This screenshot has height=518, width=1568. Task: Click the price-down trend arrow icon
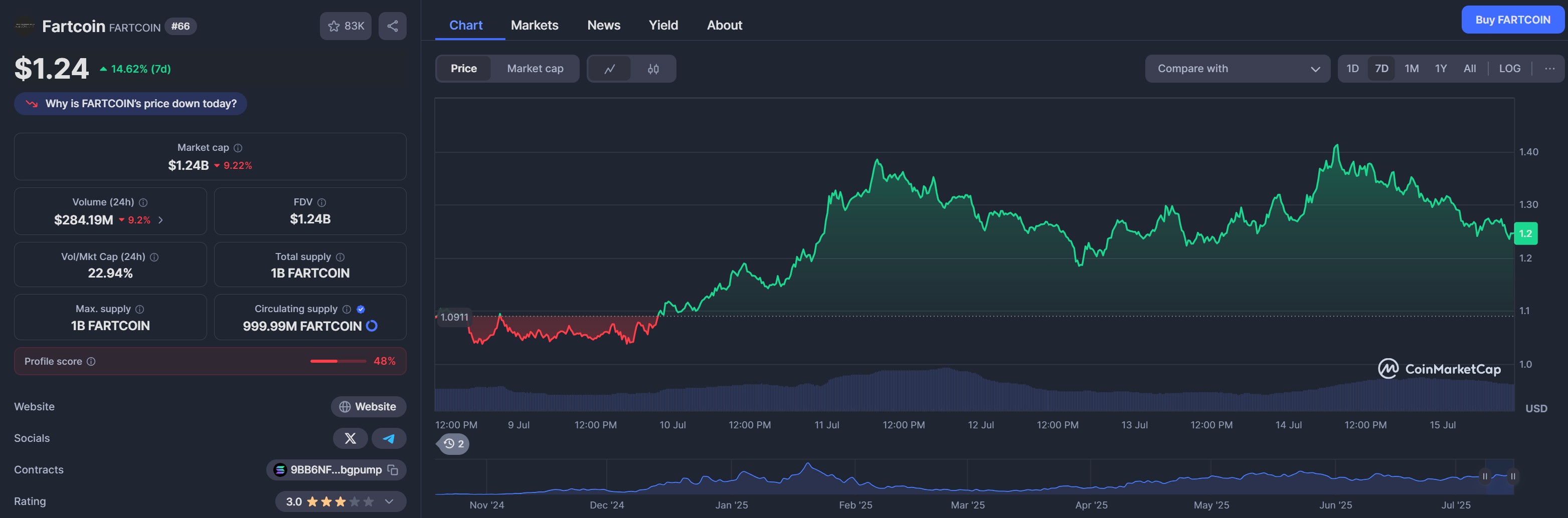pyautogui.click(x=32, y=104)
